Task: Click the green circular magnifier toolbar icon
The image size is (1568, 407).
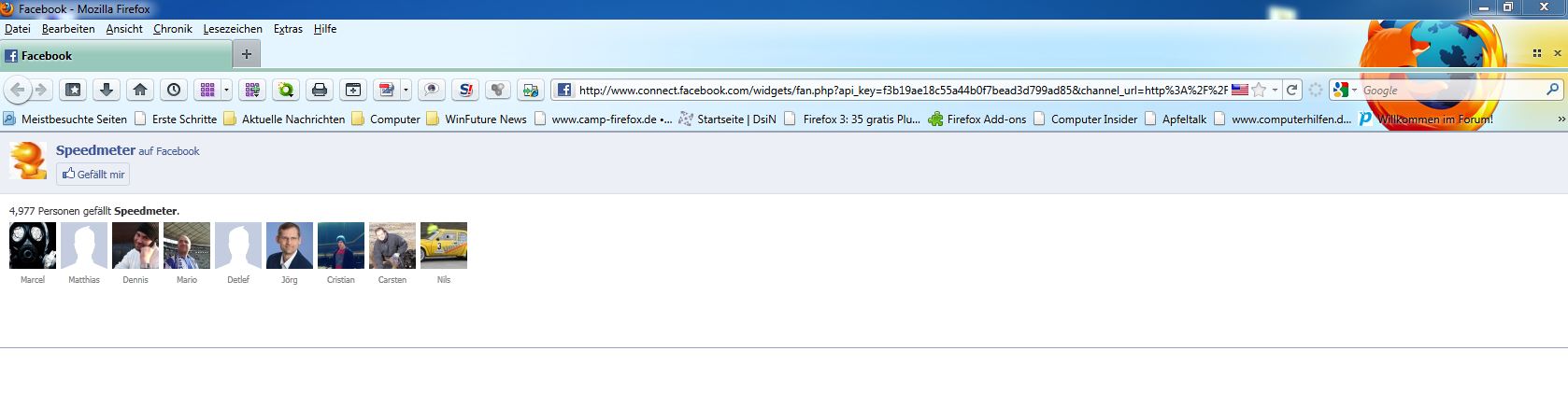Action: click(x=285, y=90)
